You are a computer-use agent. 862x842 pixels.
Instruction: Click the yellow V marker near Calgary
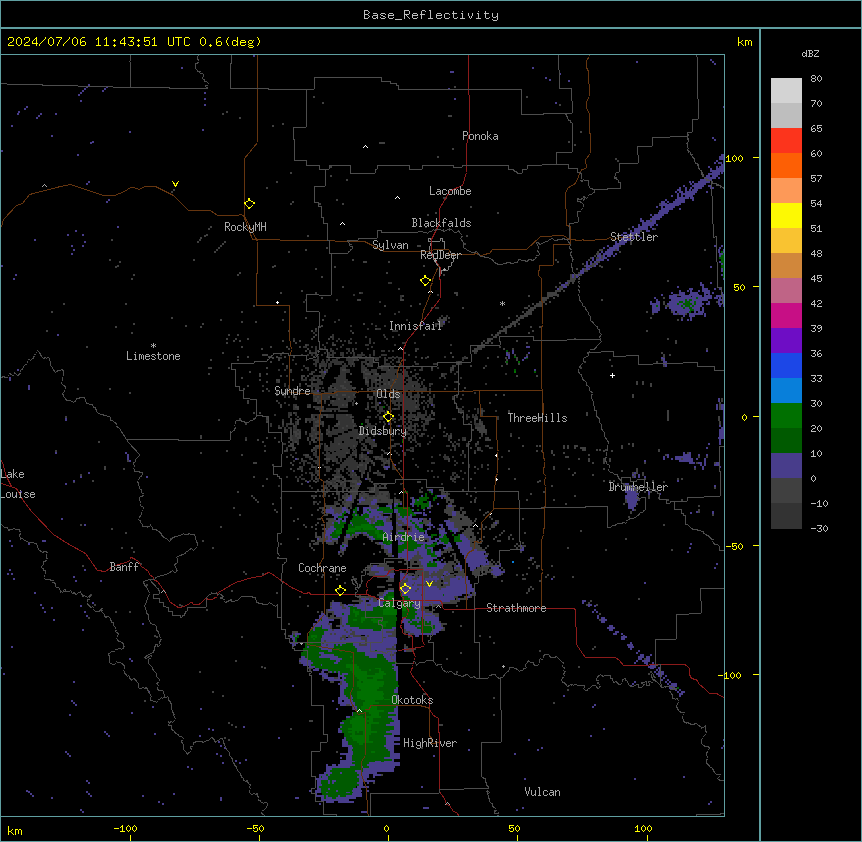[429, 584]
